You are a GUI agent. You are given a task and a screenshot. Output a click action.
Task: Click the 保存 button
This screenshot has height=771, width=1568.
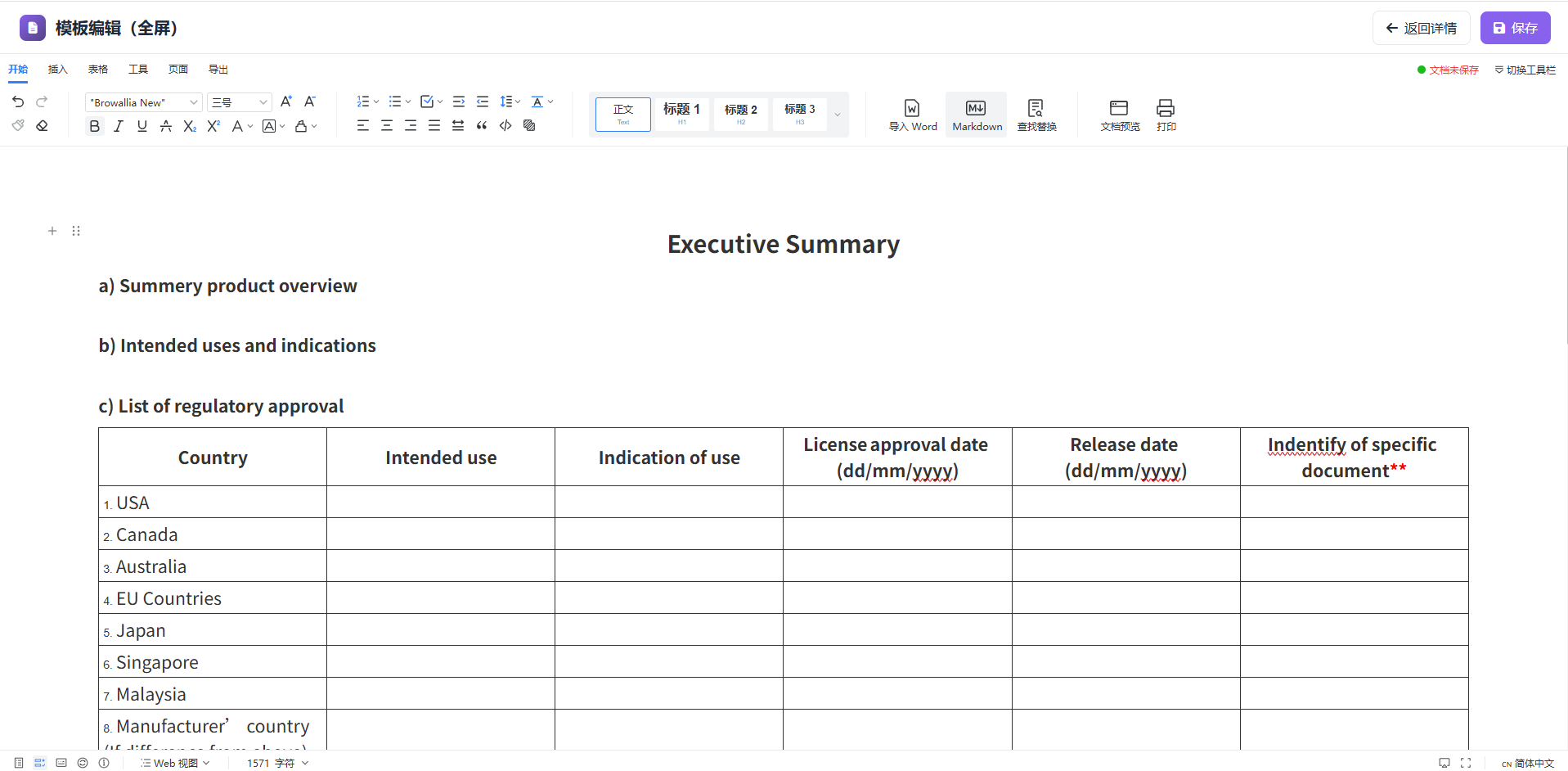[x=1515, y=28]
